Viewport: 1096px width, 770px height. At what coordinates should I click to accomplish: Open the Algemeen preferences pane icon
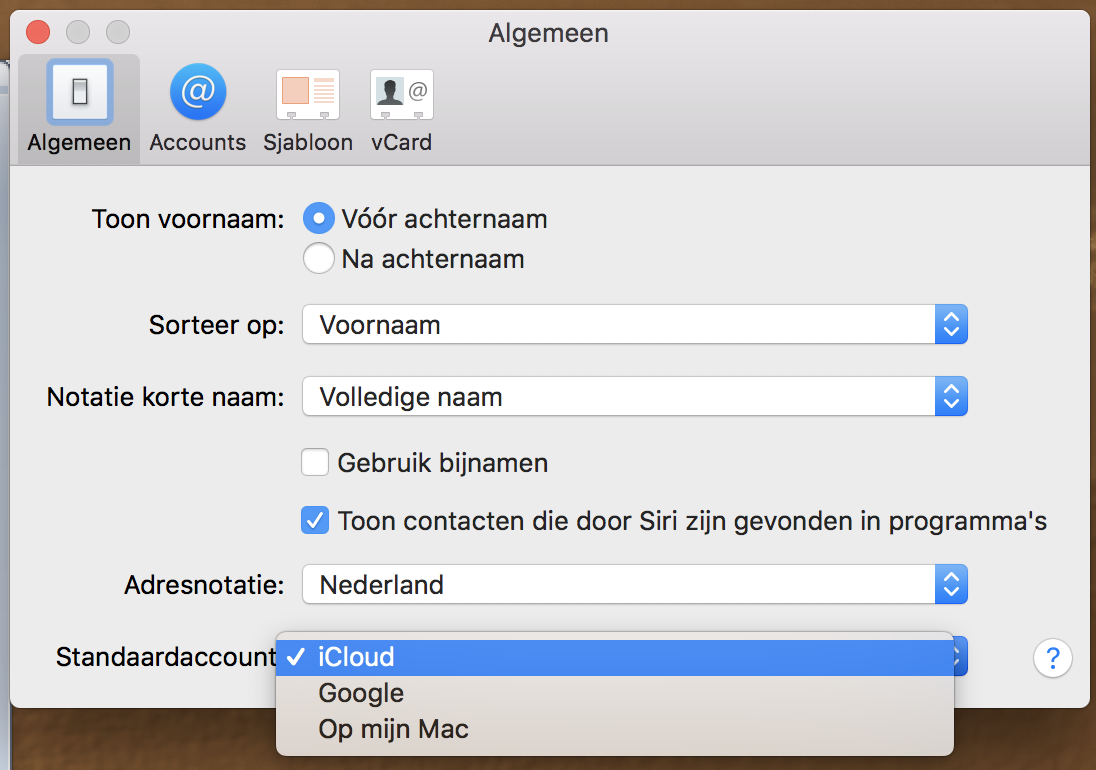[79, 94]
